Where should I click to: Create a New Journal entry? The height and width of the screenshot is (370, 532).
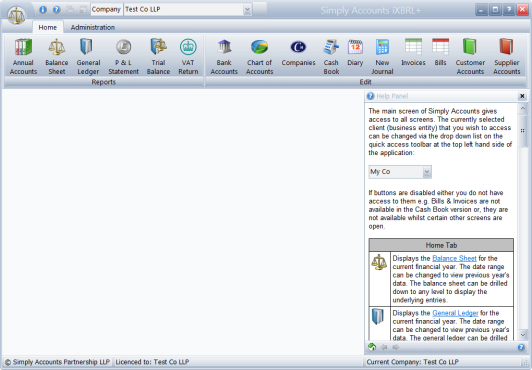point(382,56)
